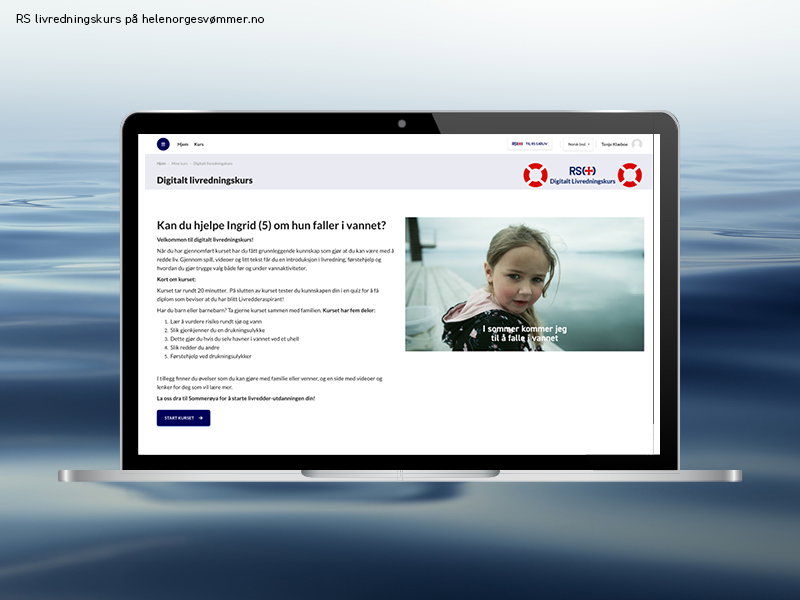Image resolution: width=800 pixels, height=600 pixels.
Task: Click the Hjem breadcrumb link
Action: pyautogui.click(x=161, y=164)
